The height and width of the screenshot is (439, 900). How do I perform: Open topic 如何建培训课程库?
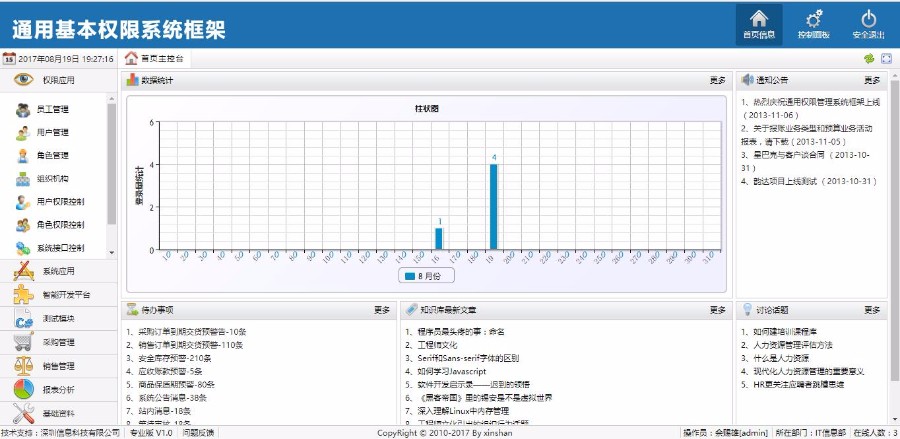(x=779, y=332)
